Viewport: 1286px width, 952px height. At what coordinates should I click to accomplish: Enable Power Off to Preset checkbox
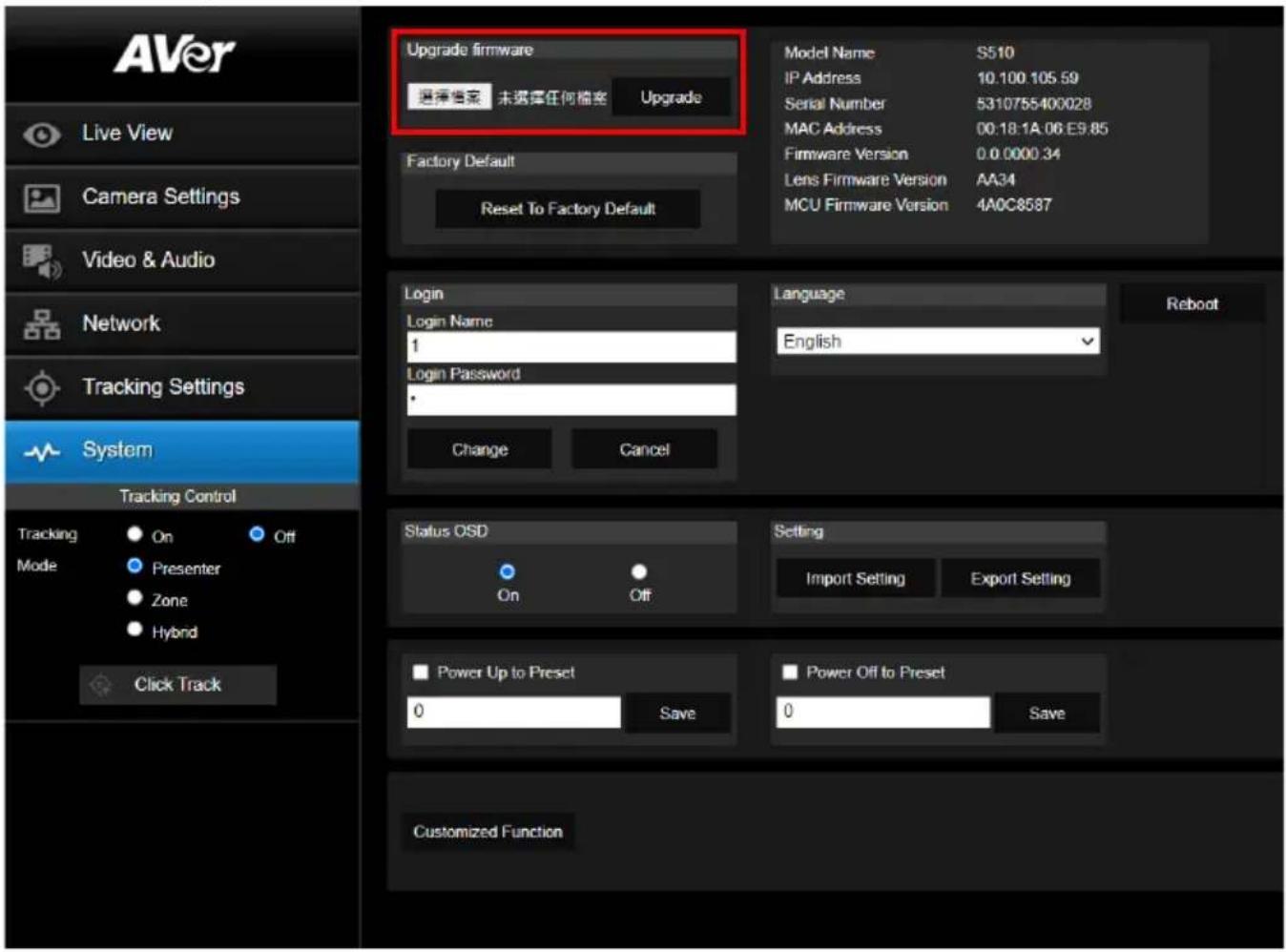point(790,673)
